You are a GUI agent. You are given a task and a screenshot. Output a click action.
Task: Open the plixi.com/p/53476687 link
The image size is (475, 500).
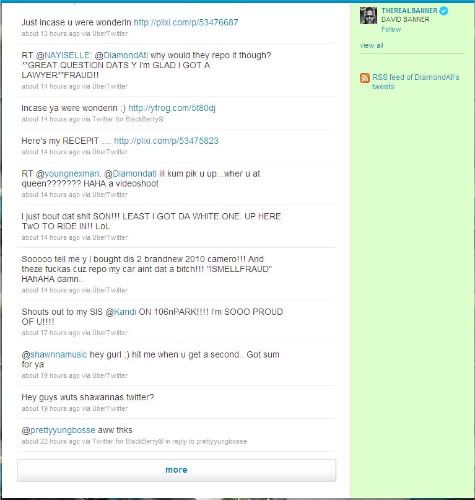(x=186, y=22)
